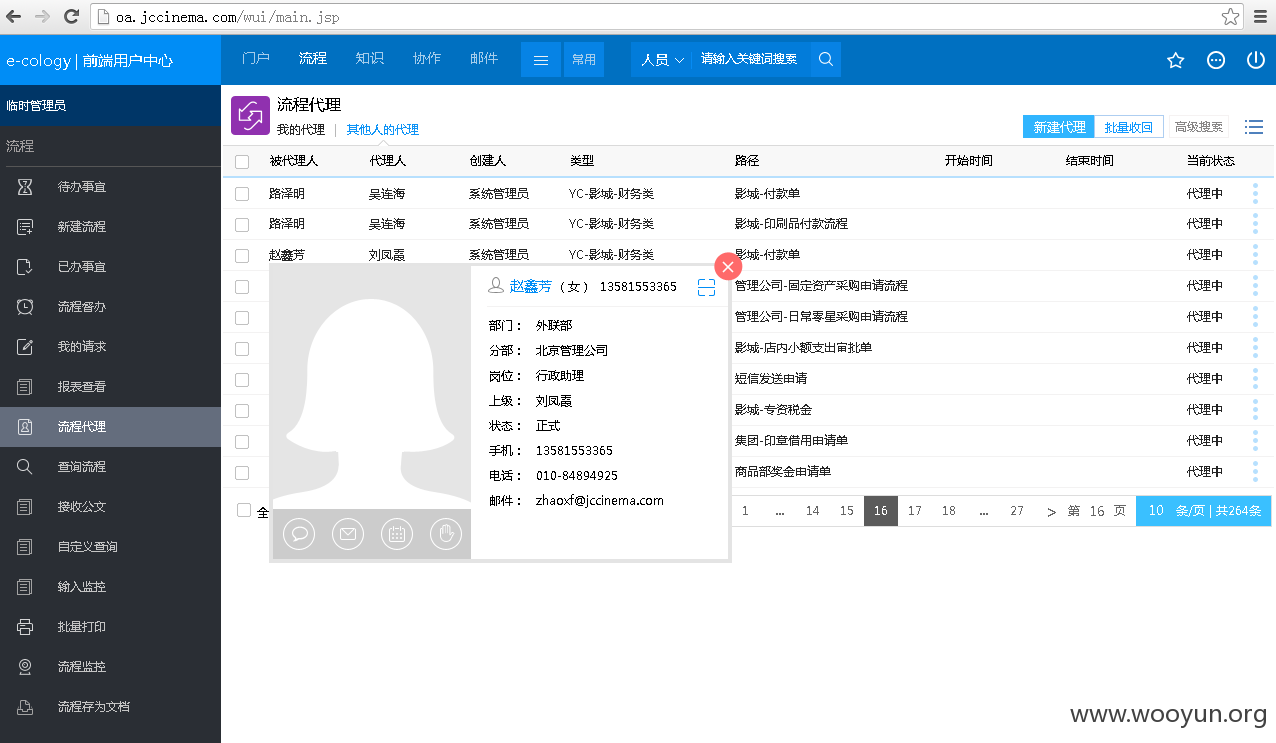1276x743 pixels.
Task: Open the calendar icon under the avatar
Action: tap(397, 534)
